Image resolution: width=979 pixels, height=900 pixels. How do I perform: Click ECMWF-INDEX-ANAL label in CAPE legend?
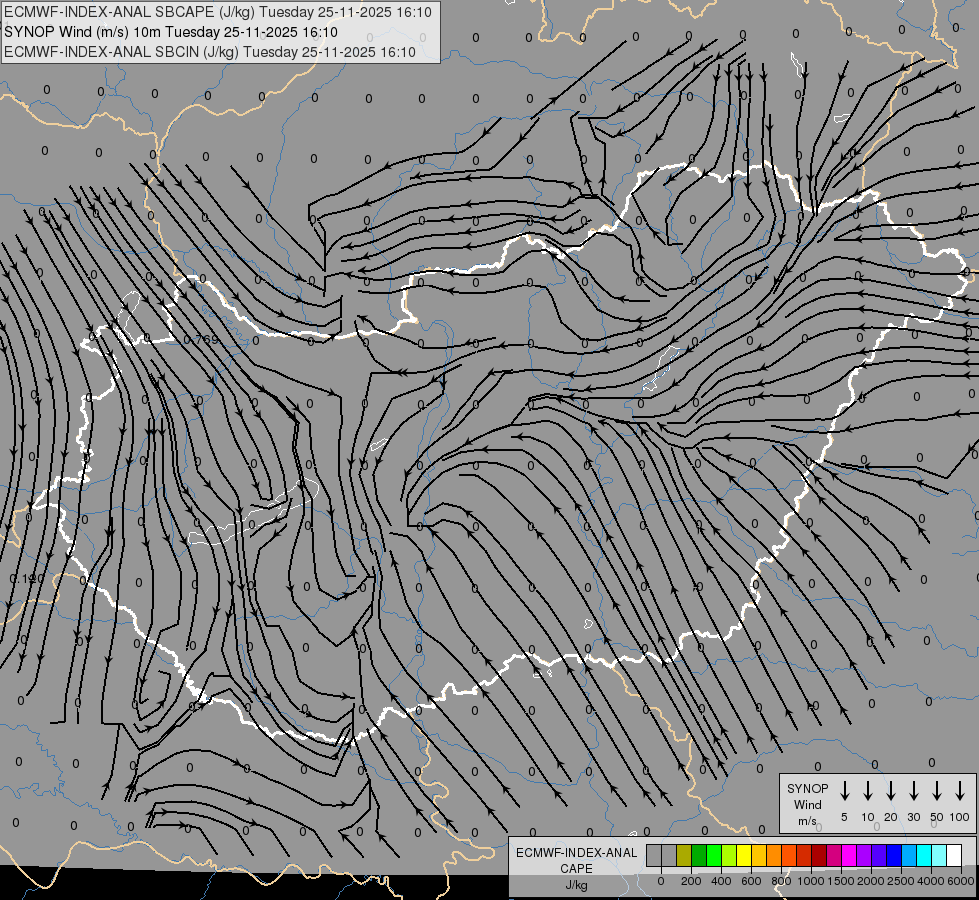point(576,853)
